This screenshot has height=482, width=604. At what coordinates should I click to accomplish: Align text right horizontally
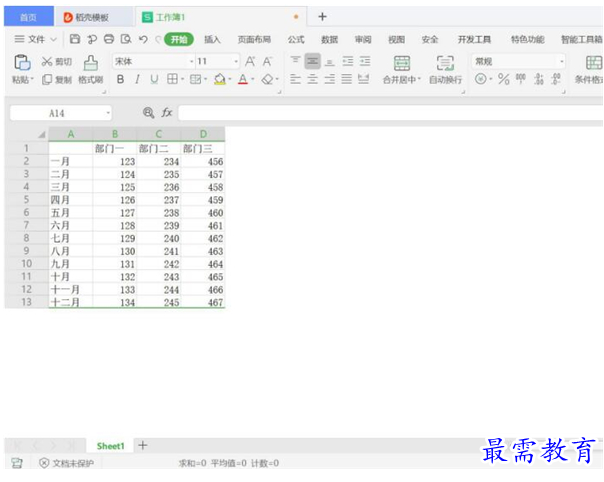click(329, 79)
